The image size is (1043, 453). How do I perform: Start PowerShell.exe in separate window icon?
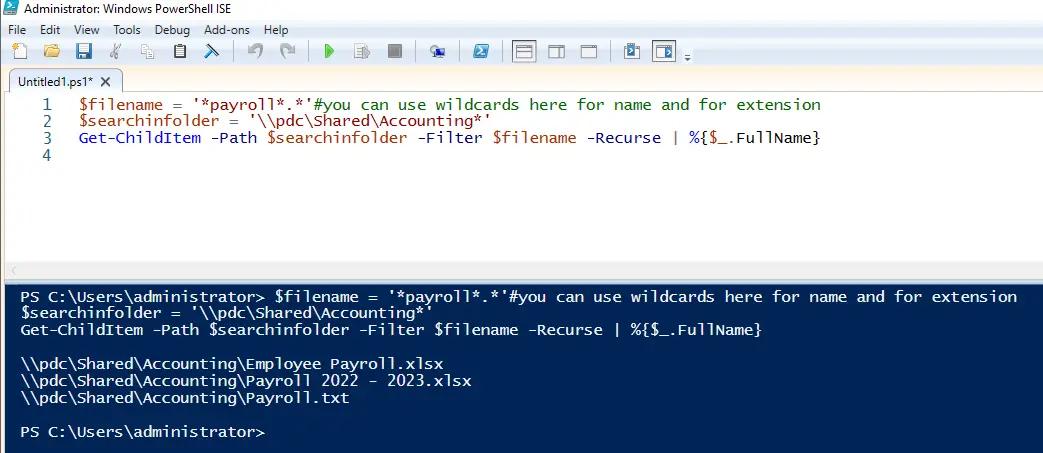pyautogui.click(x=481, y=51)
